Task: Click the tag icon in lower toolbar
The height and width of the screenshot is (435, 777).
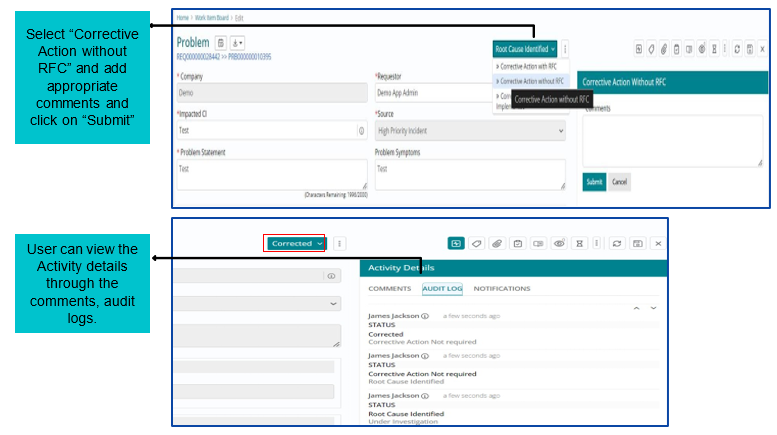Action: pos(477,243)
